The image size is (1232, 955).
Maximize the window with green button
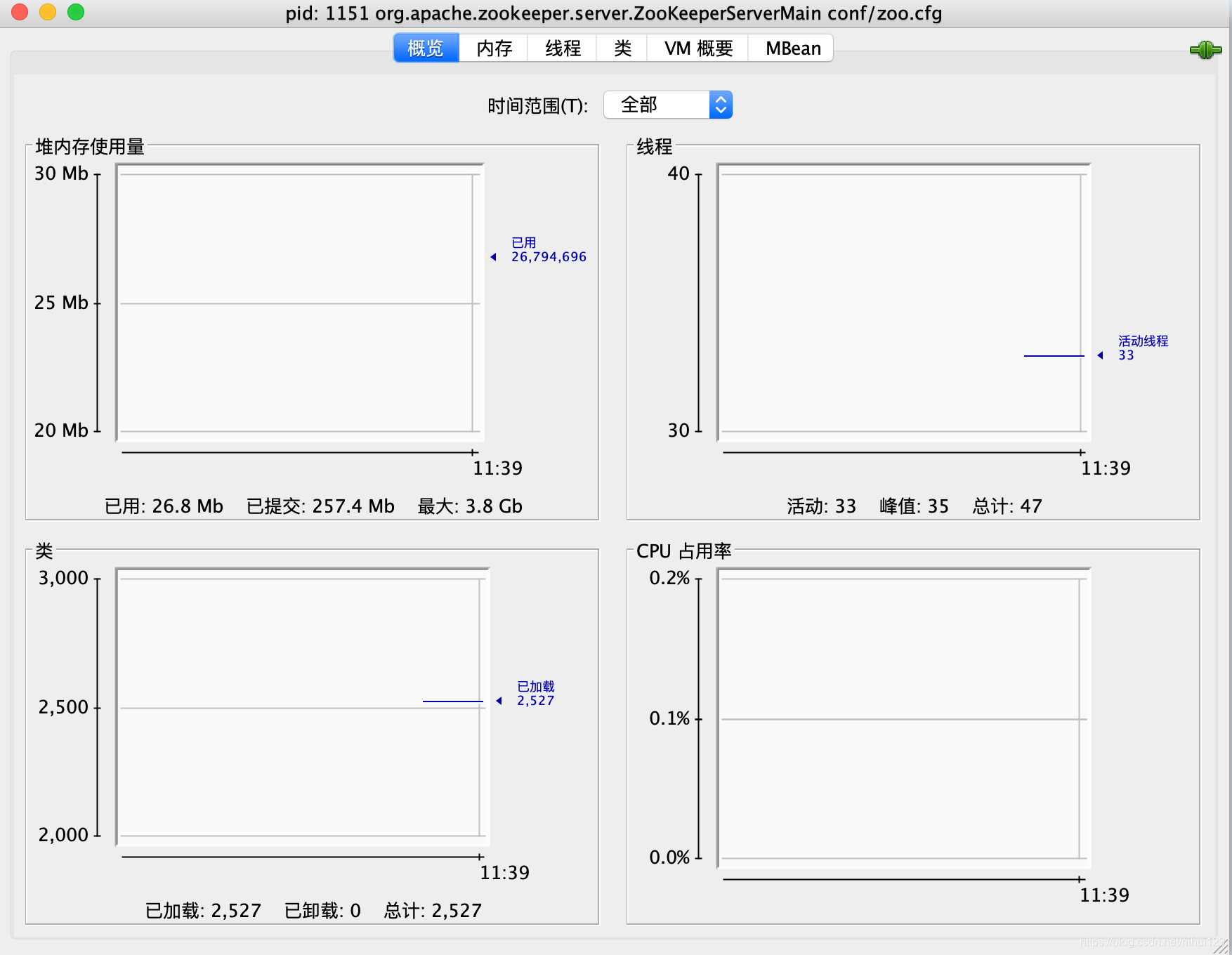pos(76,12)
